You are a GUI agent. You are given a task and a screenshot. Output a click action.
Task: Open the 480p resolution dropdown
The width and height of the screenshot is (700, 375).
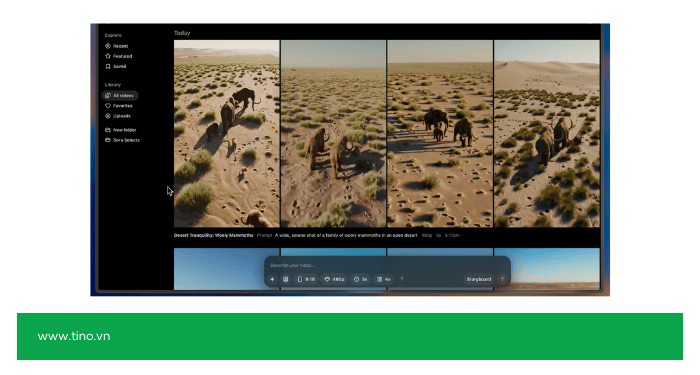click(334, 279)
